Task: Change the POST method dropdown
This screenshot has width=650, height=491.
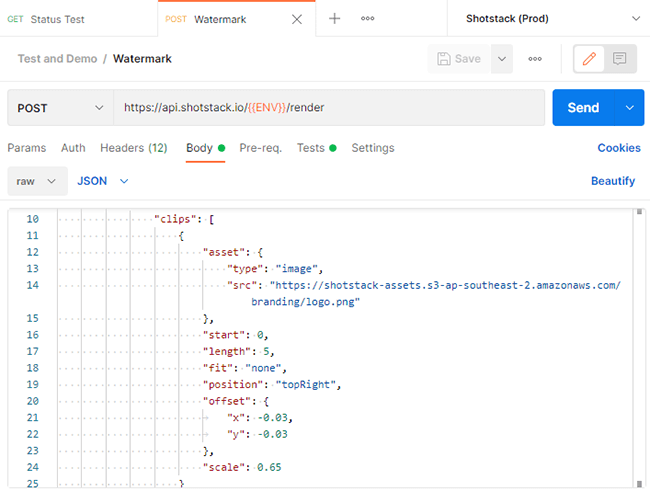Action: (x=59, y=108)
